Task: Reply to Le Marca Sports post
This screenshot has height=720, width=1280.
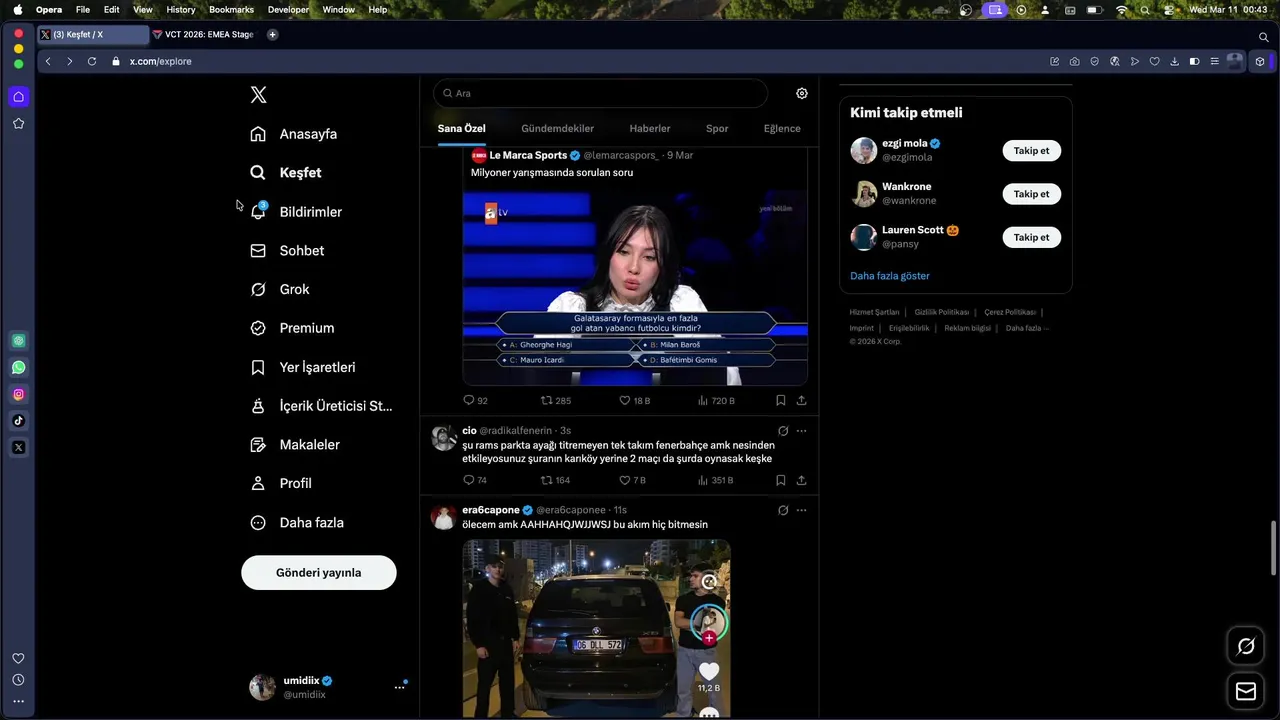Action: [x=475, y=400]
